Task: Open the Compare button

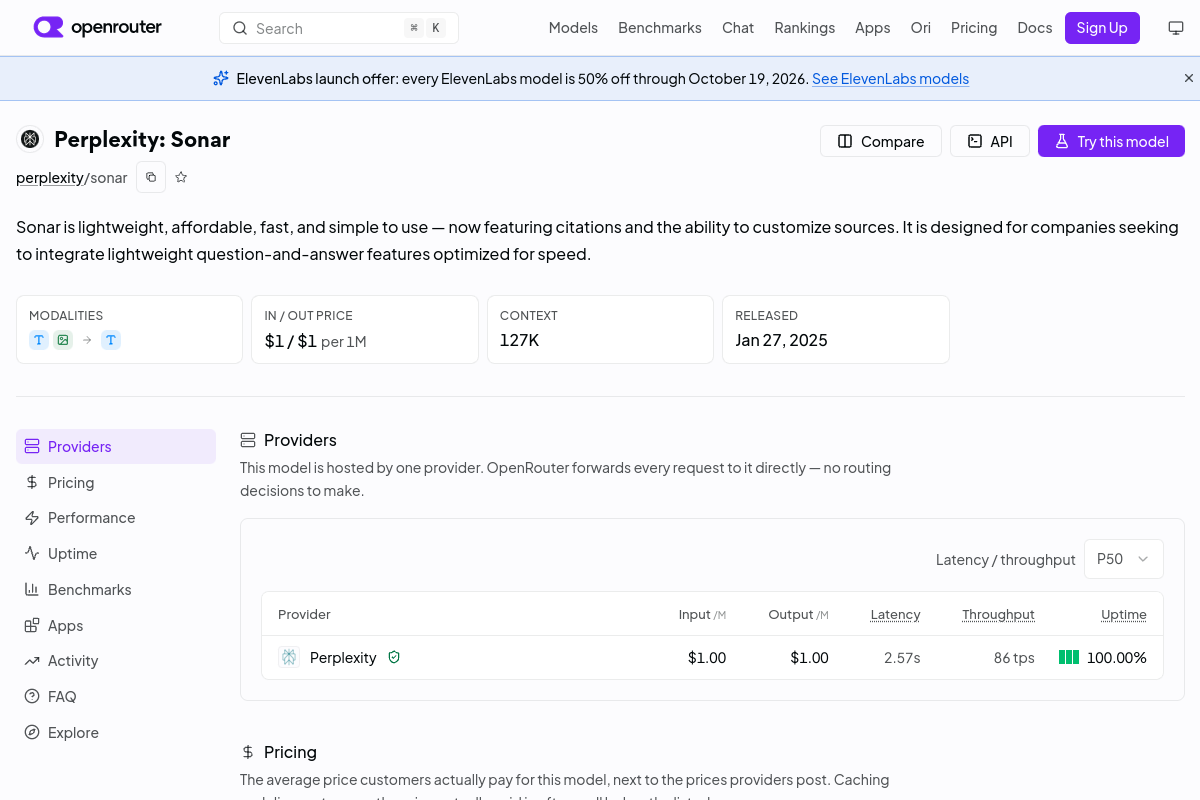Action: (x=880, y=141)
